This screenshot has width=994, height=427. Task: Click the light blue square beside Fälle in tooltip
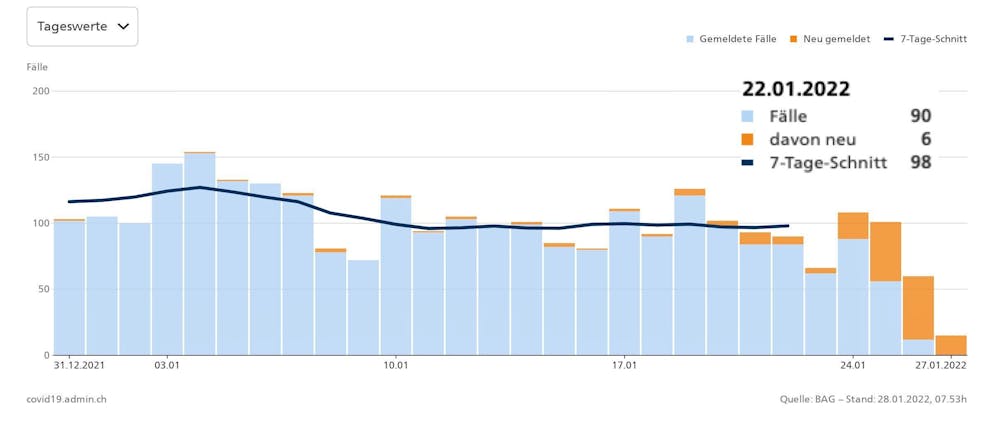[749, 116]
